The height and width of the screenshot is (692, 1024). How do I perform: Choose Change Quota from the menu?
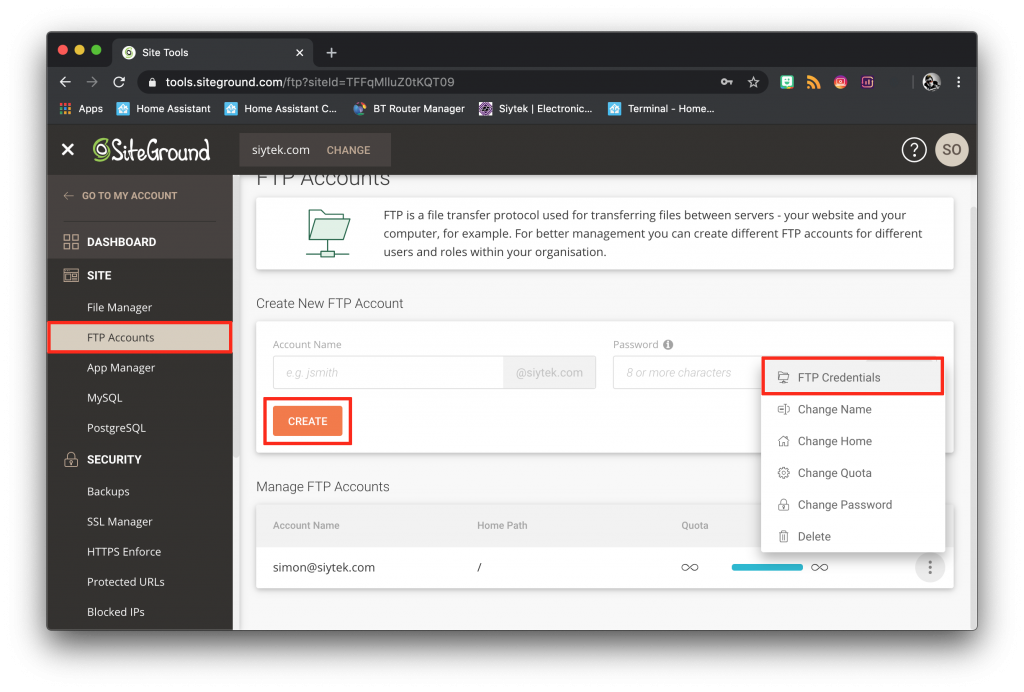tap(853, 473)
